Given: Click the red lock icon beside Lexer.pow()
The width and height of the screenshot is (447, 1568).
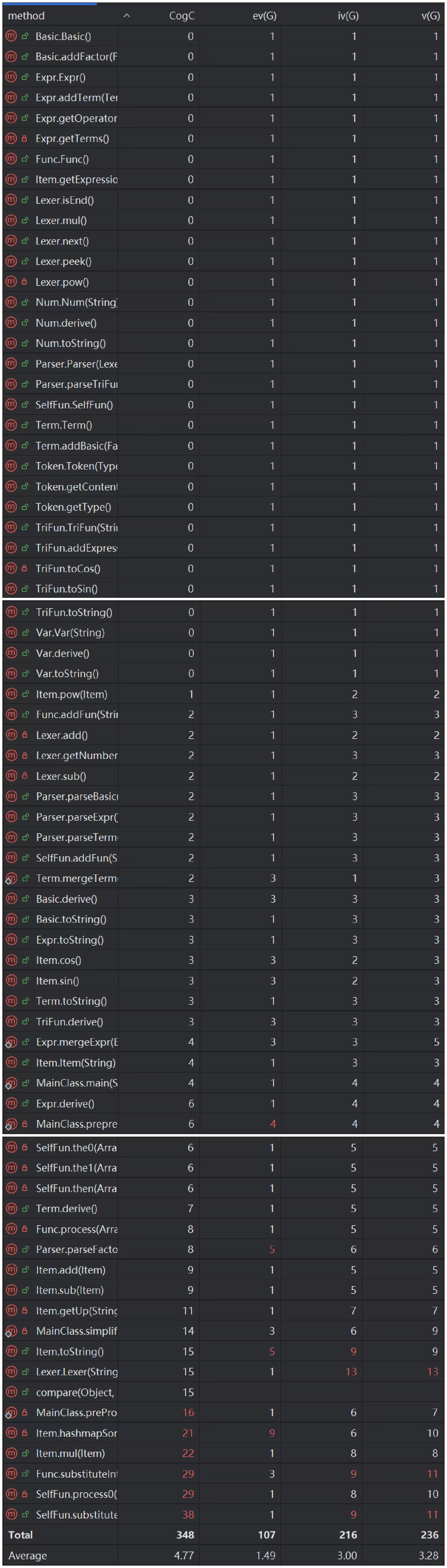Looking at the screenshot, I should 25,282.
